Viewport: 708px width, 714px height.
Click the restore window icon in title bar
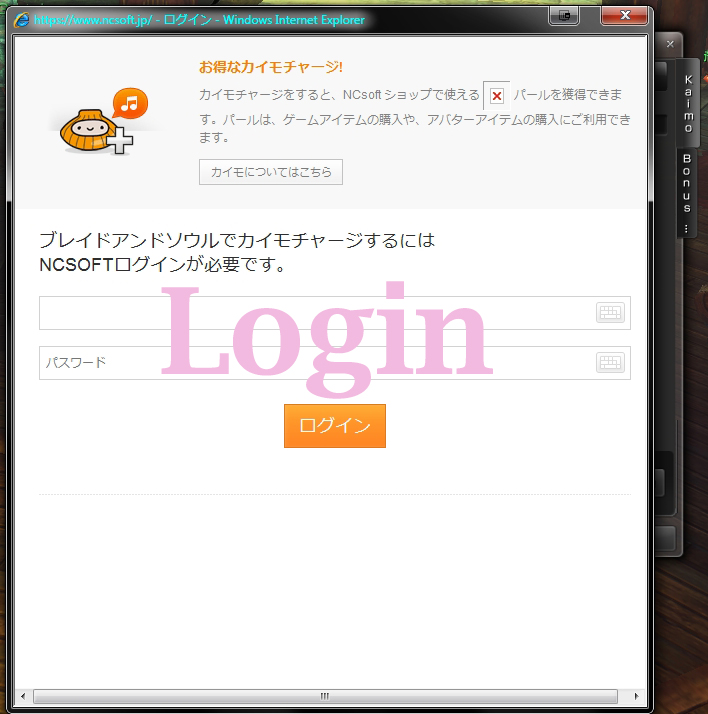pos(564,16)
